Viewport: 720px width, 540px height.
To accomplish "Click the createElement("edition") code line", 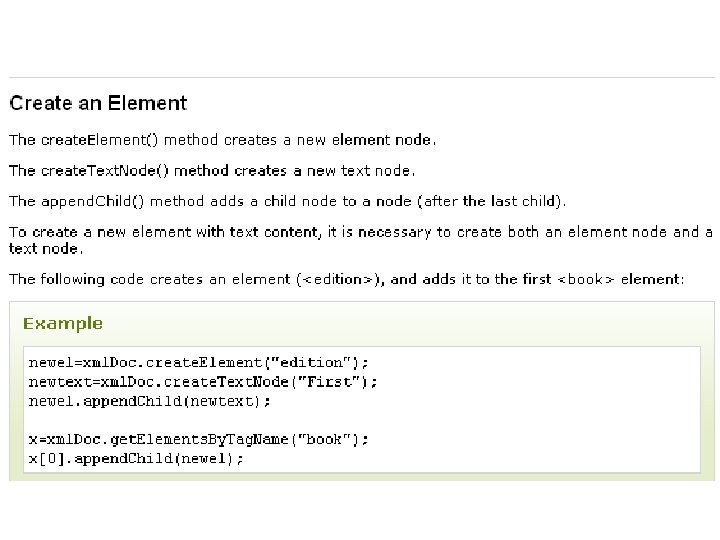I will pyautogui.click(x=198, y=363).
